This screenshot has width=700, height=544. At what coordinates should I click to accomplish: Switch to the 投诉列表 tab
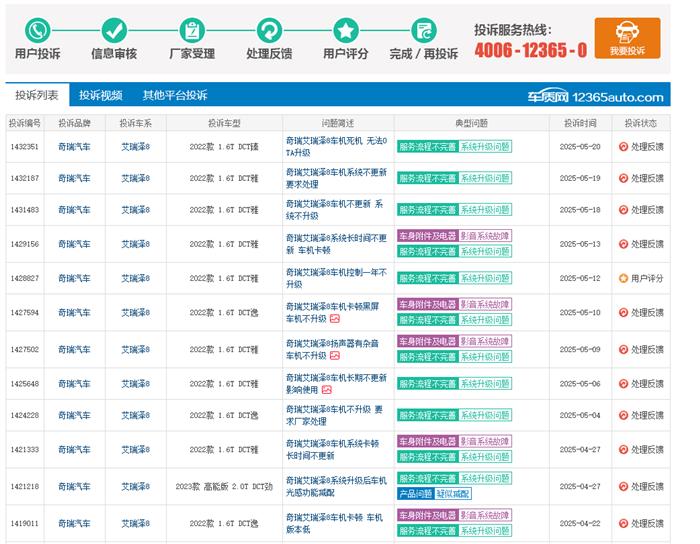click(x=37, y=95)
